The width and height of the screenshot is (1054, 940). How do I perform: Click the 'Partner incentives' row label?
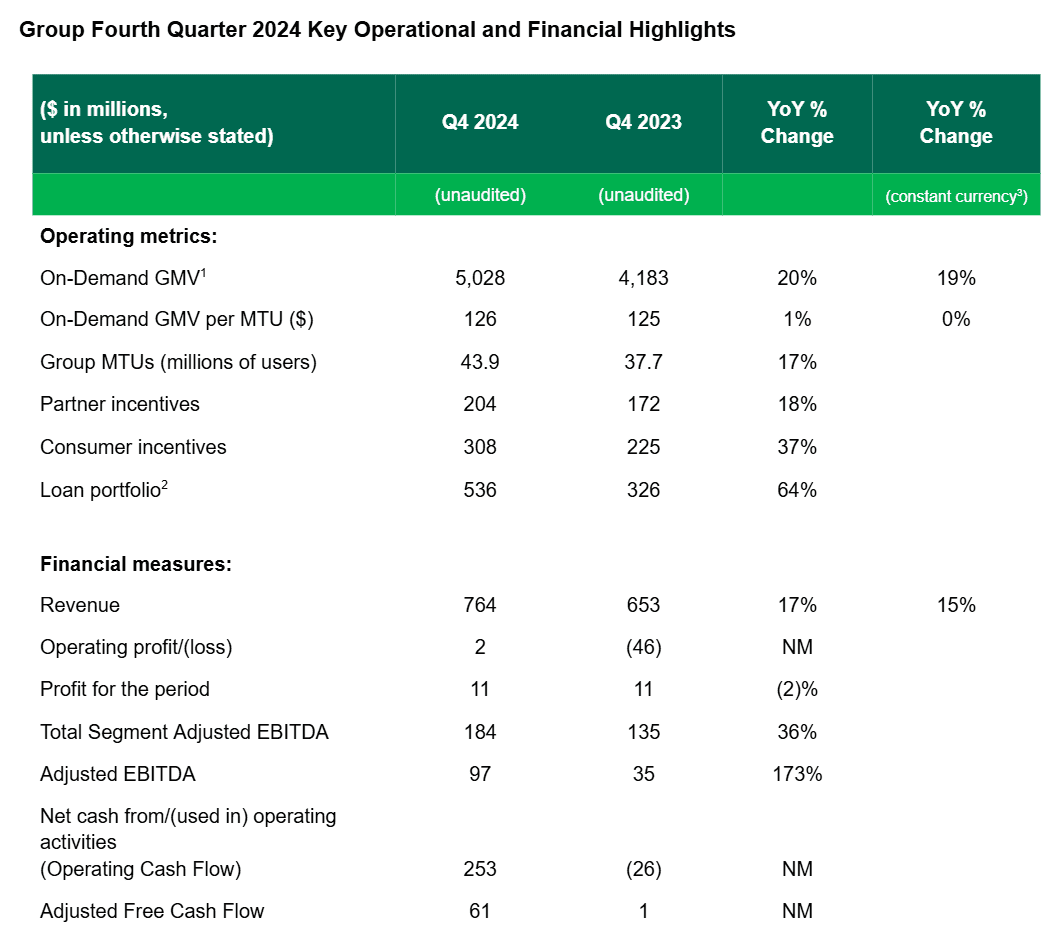click(x=120, y=403)
